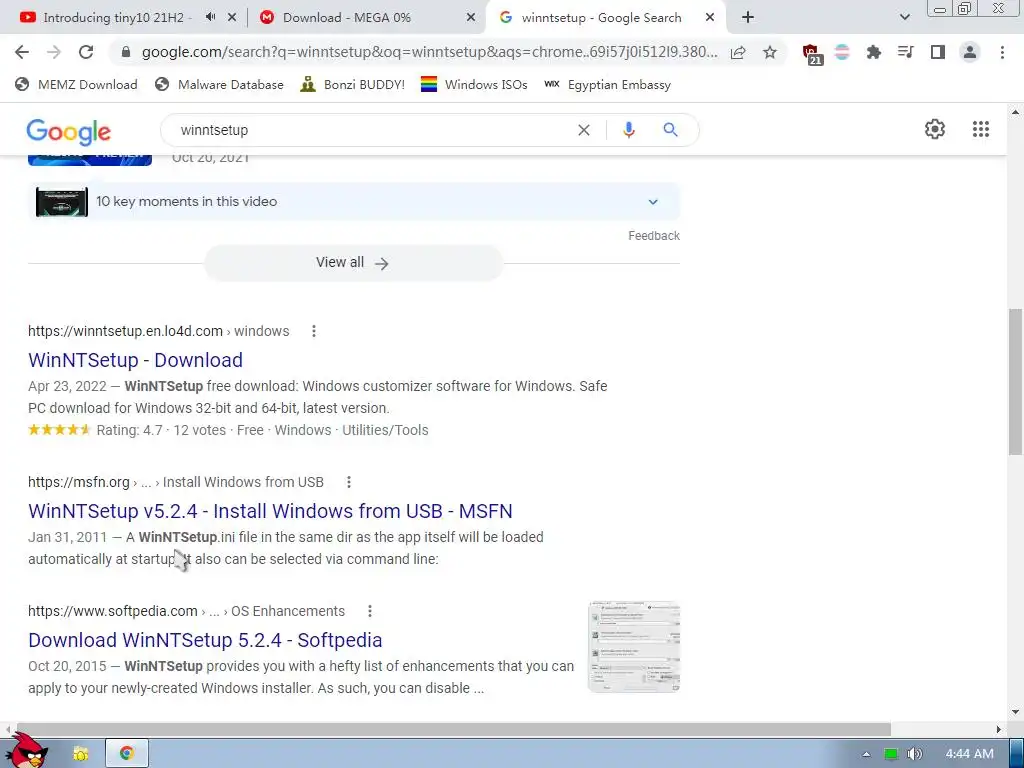Click the https://www.softpedia.com breadcrumb
The width and height of the screenshot is (1024, 768).
(112, 611)
